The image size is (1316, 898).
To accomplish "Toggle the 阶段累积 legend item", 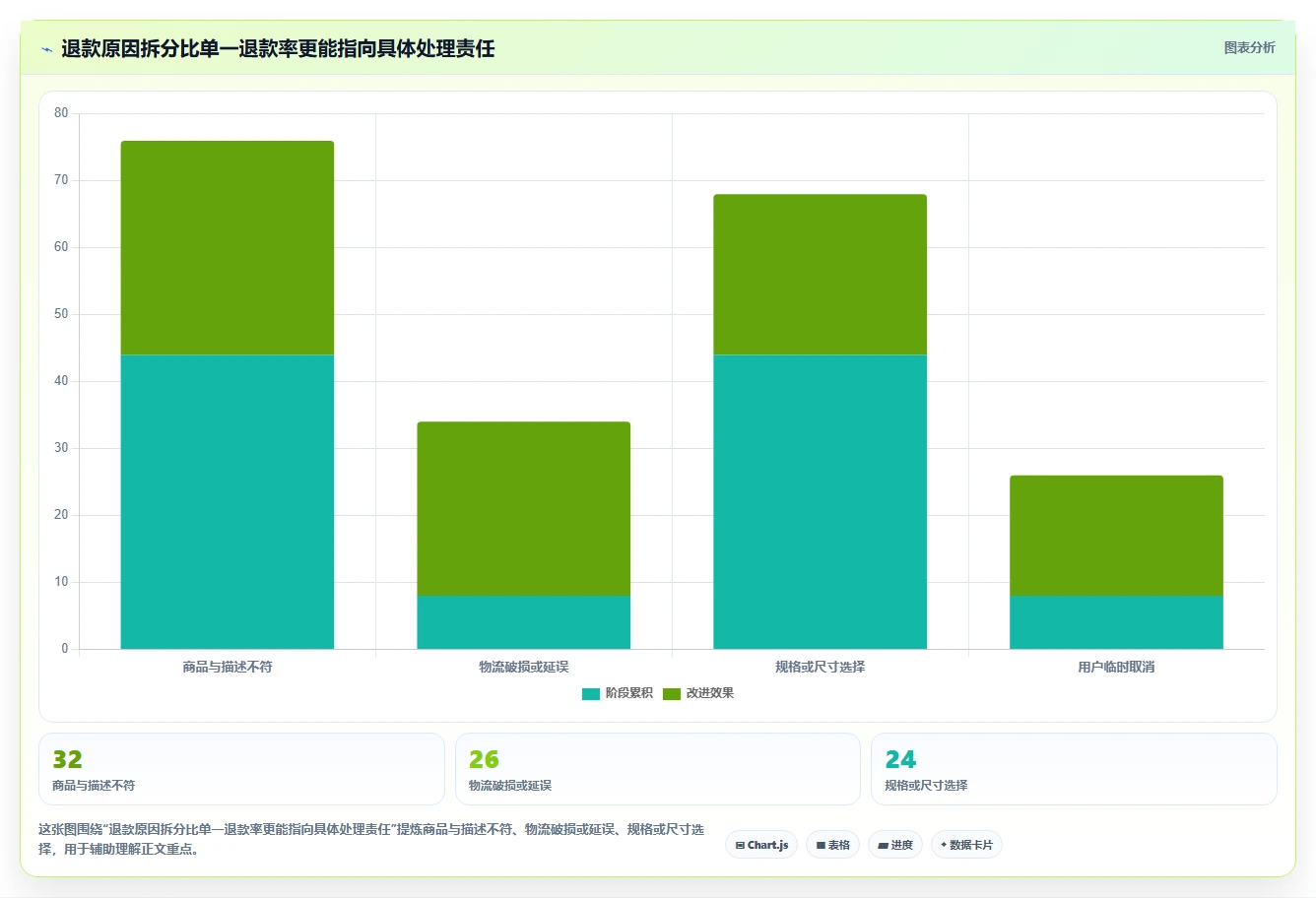I will click(x=618, y=693).
